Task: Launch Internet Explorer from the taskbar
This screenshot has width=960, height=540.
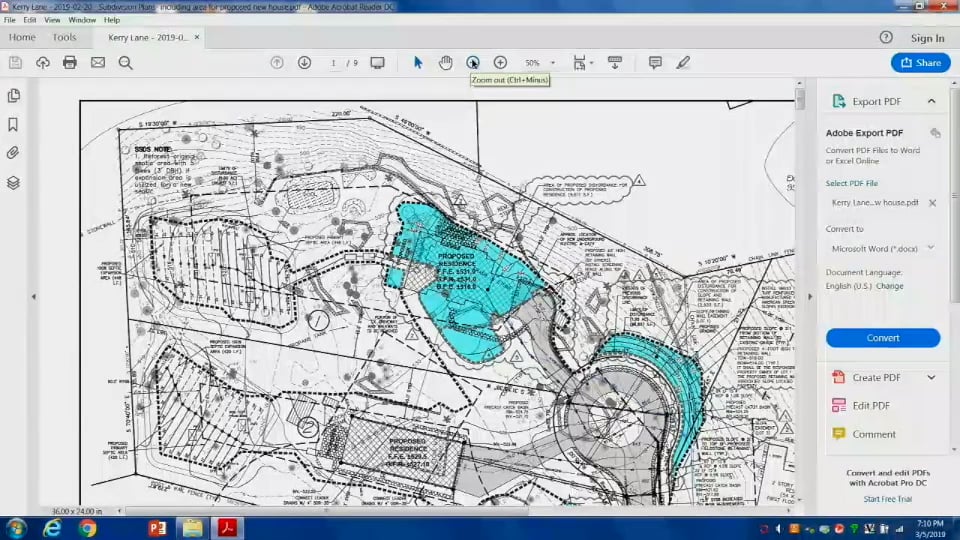Action: coord(52,528)
